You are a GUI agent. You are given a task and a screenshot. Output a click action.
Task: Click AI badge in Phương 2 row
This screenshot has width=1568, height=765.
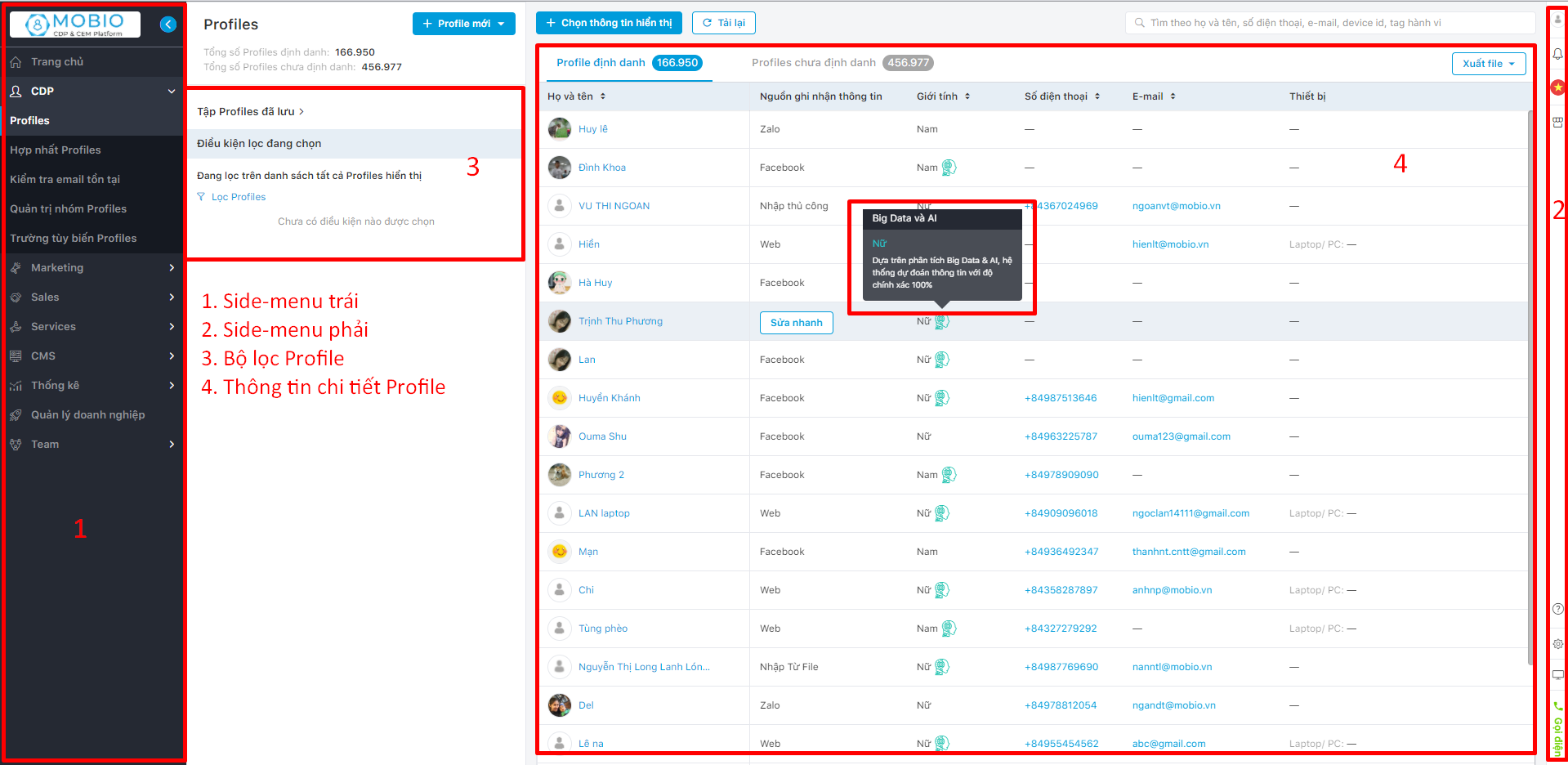coord(949,475)
